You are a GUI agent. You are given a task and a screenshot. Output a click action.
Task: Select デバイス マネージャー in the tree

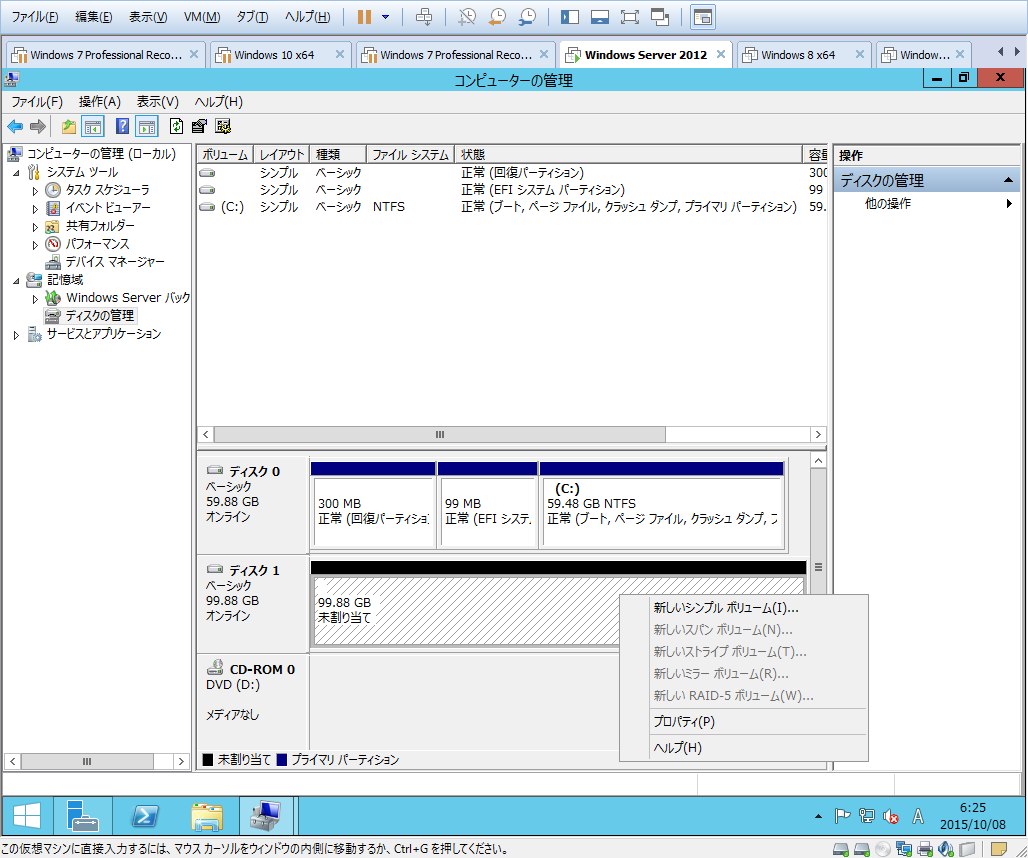click(x=115, y=262)
